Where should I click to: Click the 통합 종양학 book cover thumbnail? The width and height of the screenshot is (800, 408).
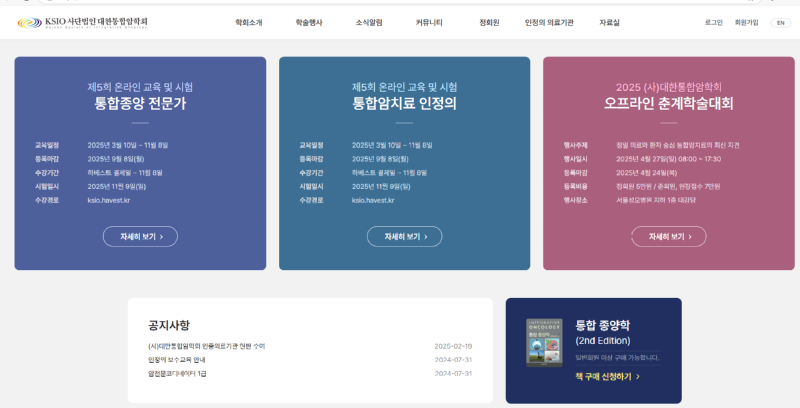click(544, 343)
